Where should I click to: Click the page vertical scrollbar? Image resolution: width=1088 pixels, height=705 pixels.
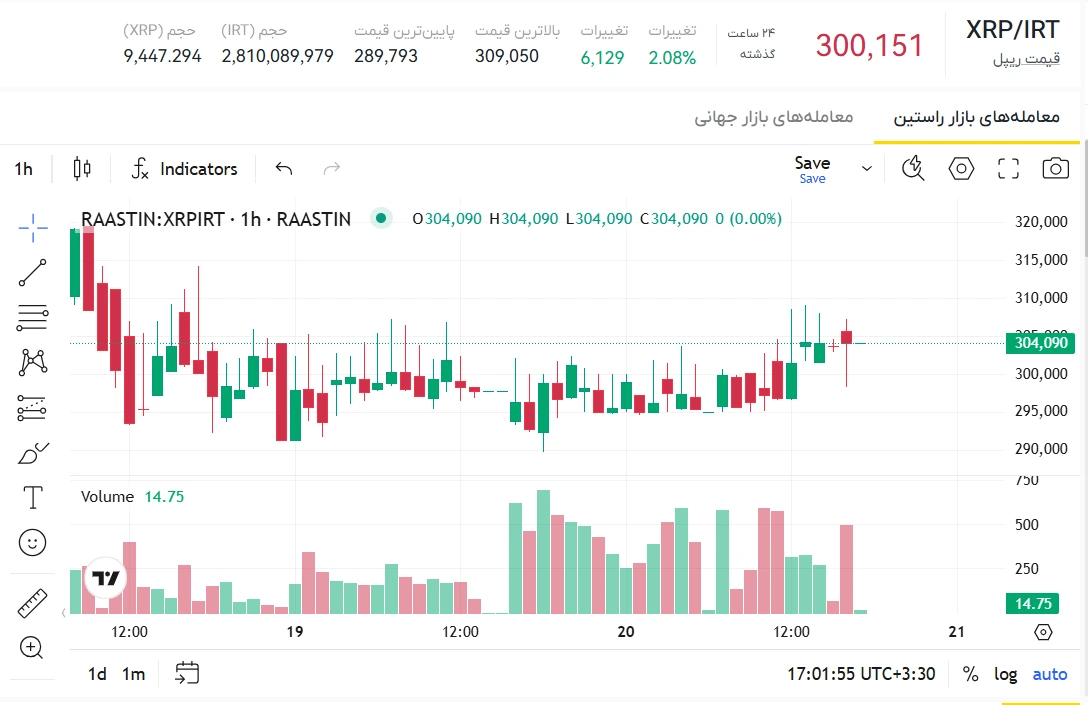coord(1085,198)
